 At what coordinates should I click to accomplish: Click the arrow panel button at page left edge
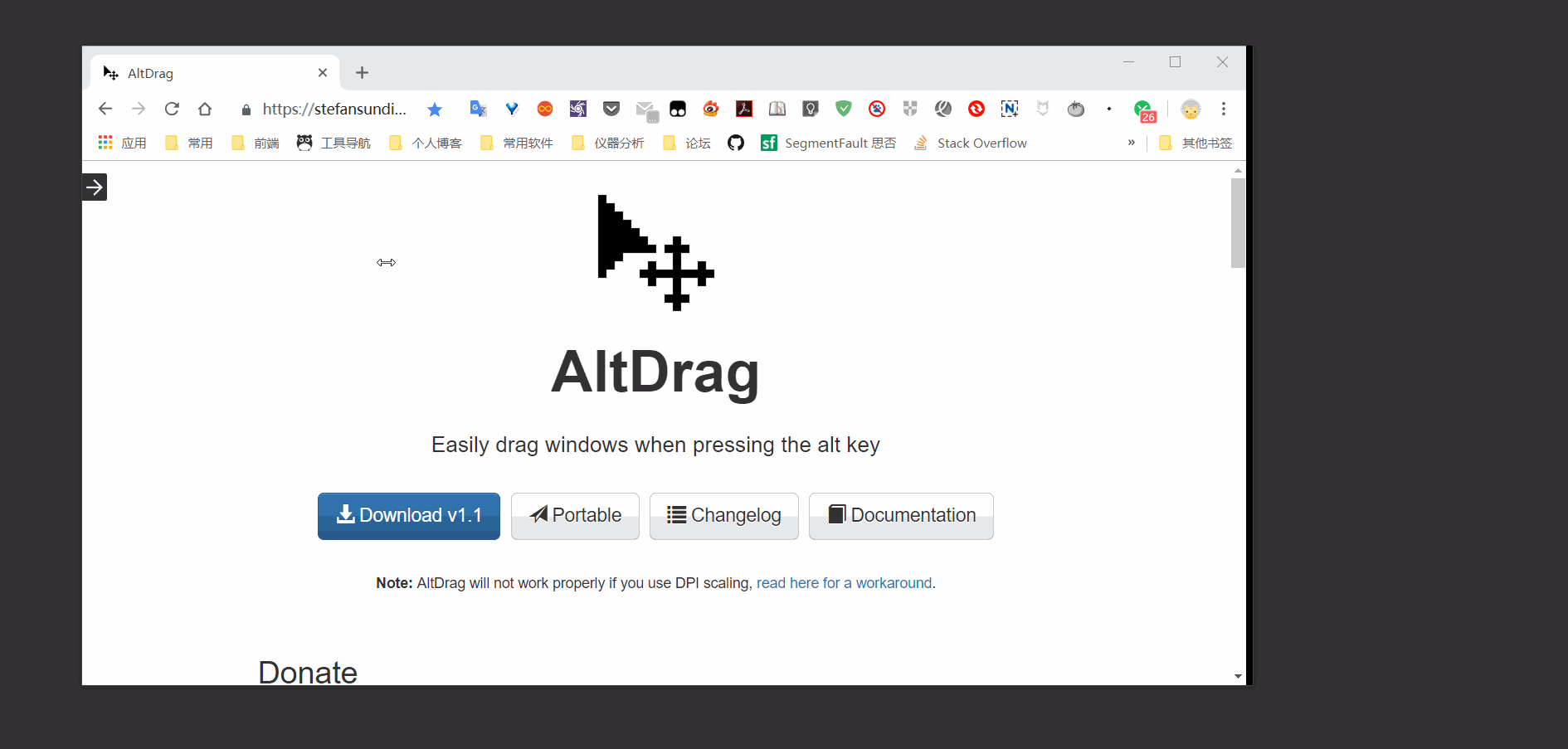pyautogui.click(x=95, y=187)
